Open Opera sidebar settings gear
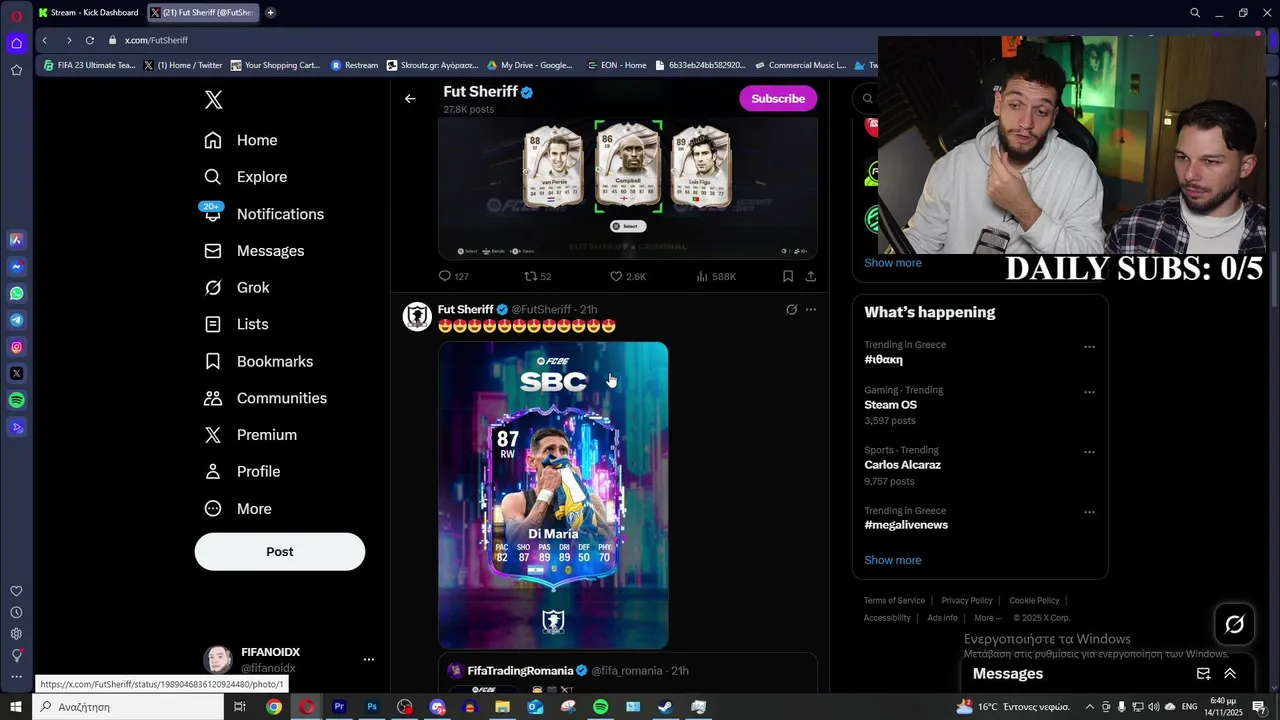Viewport: 1280px width, 720px height. coord(16,634)
